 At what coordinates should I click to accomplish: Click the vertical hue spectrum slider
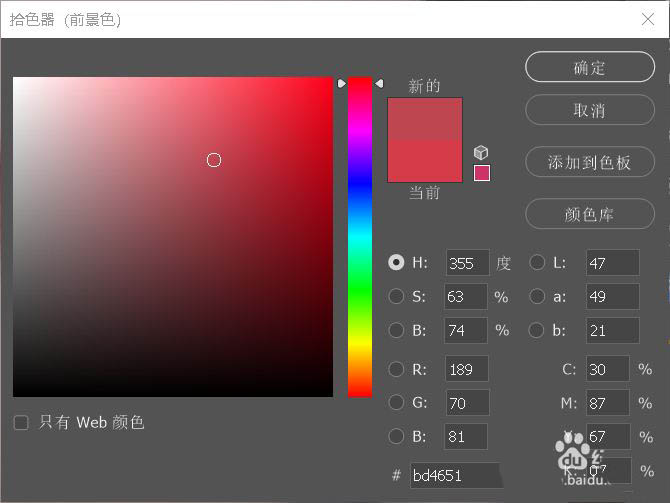tap(360, 237)
